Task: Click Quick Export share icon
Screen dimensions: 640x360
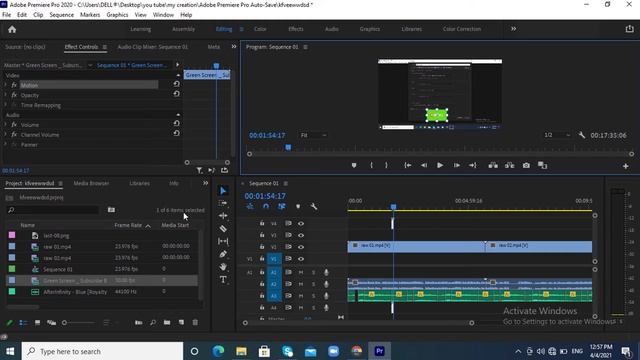Action: tap(629, 29)
